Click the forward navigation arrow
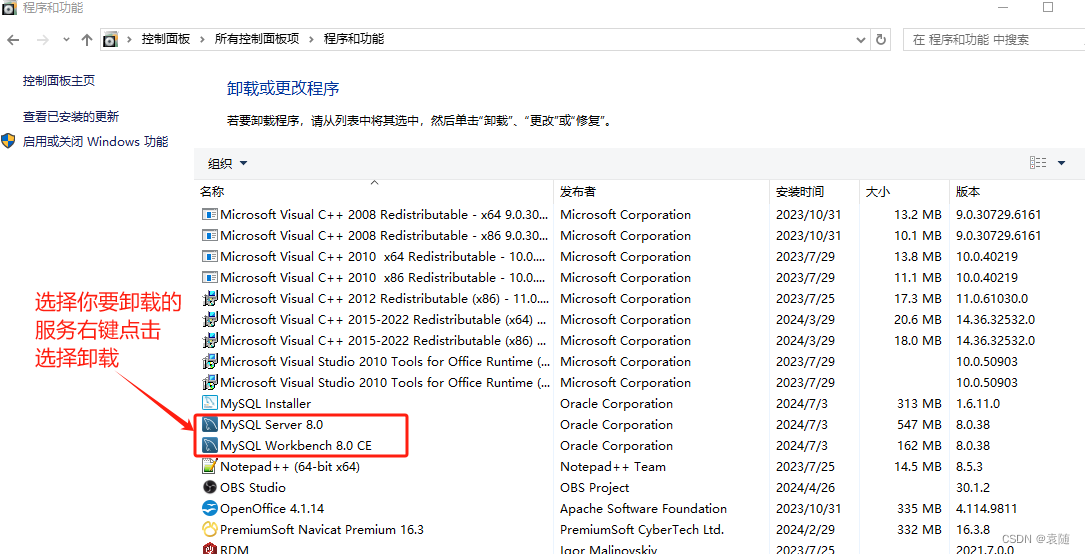 (x=42, y=39)
